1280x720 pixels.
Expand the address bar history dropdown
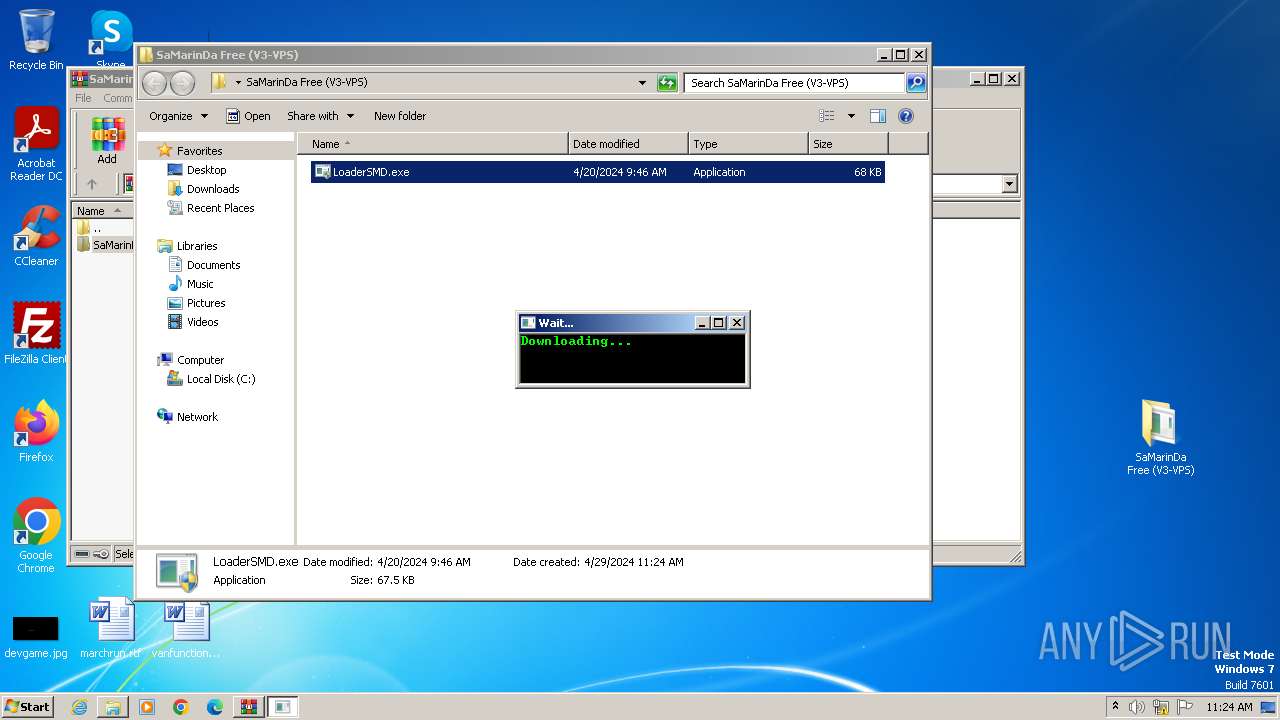(642, 83)
